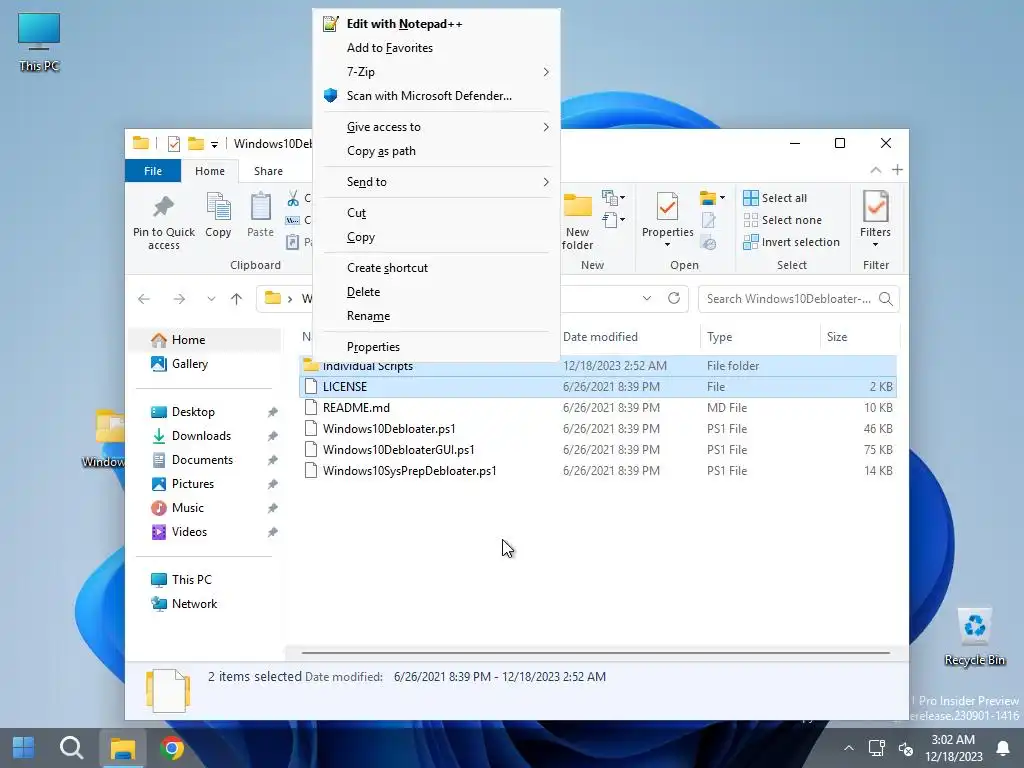
Task: Open Documents in navigation pane
Action: tap(205, 460)
